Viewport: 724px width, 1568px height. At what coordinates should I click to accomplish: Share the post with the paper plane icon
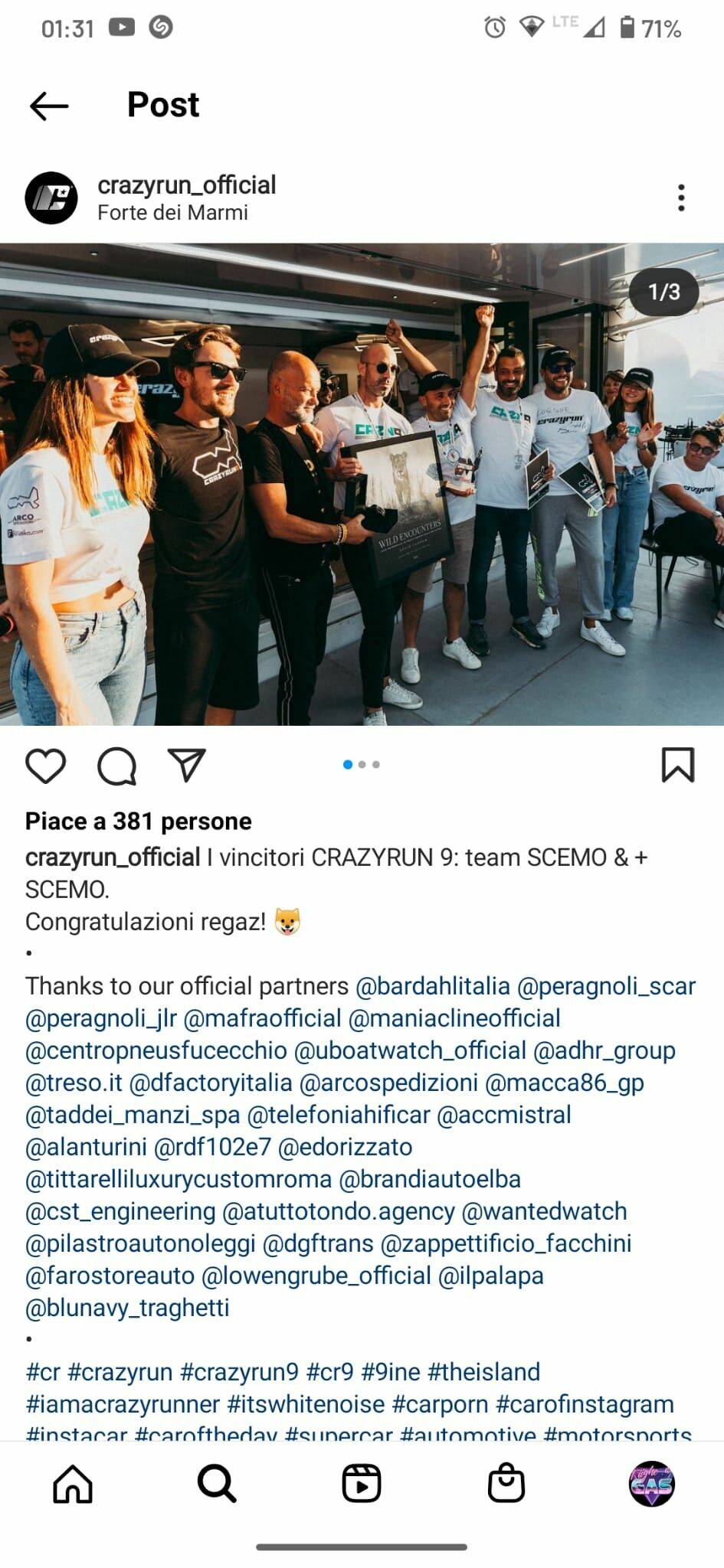point(187,765)
